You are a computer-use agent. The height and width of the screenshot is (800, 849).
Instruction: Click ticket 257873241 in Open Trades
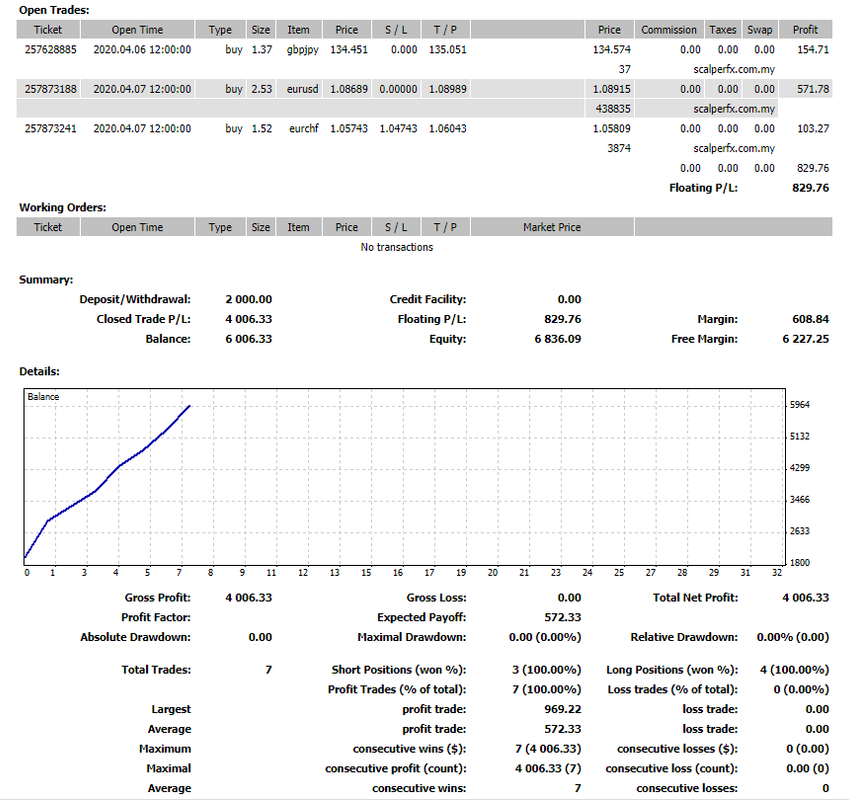click(48, 128)
